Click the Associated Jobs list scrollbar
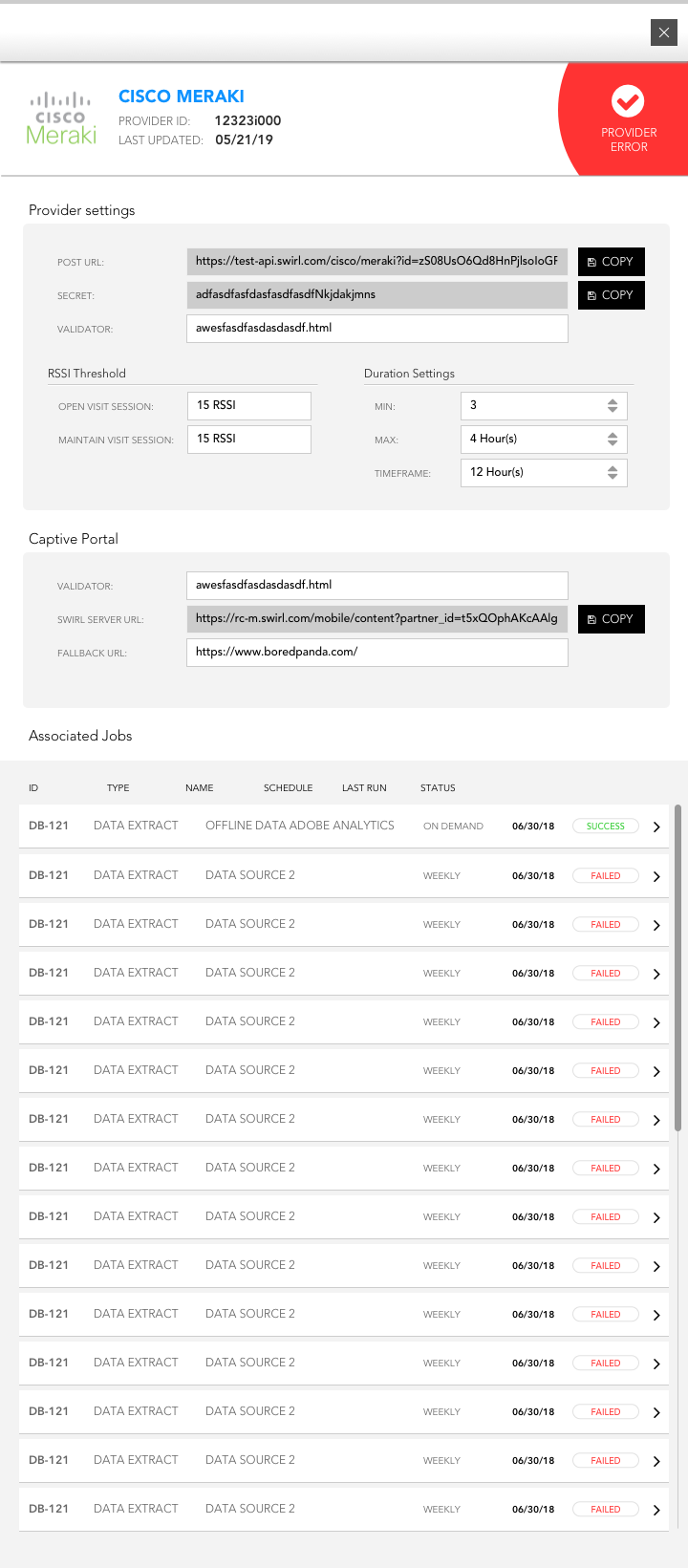Image resolution: width=688 pixels, height=1568 pixels. (678, 968)
